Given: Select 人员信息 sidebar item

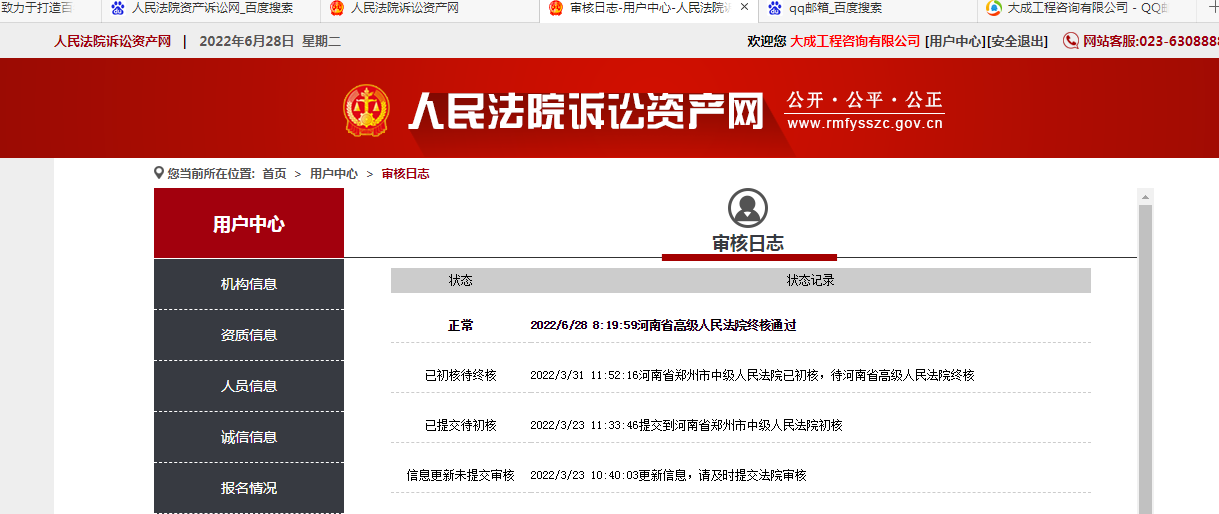Looking at the screenshot, I should pyautogui.click(x=249, y=386).
